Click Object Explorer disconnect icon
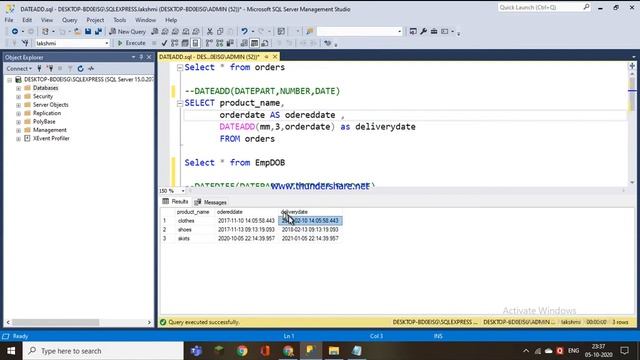 click(50, 69)
